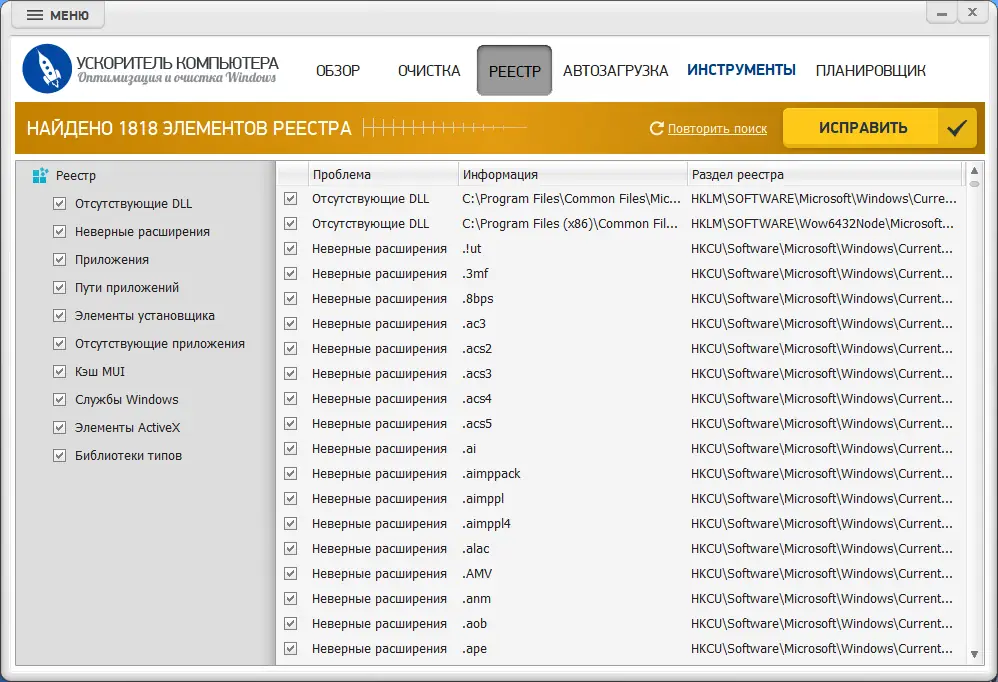Click the vertical scrollbar thumb
Image resolution: width=998 pixels, height=682 pixels.
975,183
